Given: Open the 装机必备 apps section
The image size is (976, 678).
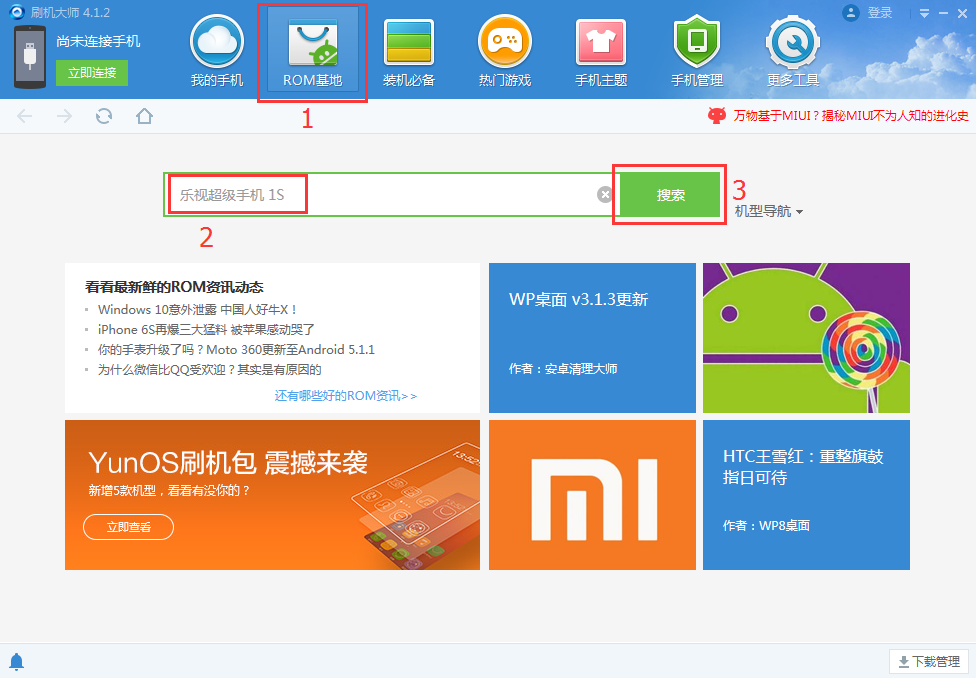Looking at the screenshot, I should coord(408,52).
